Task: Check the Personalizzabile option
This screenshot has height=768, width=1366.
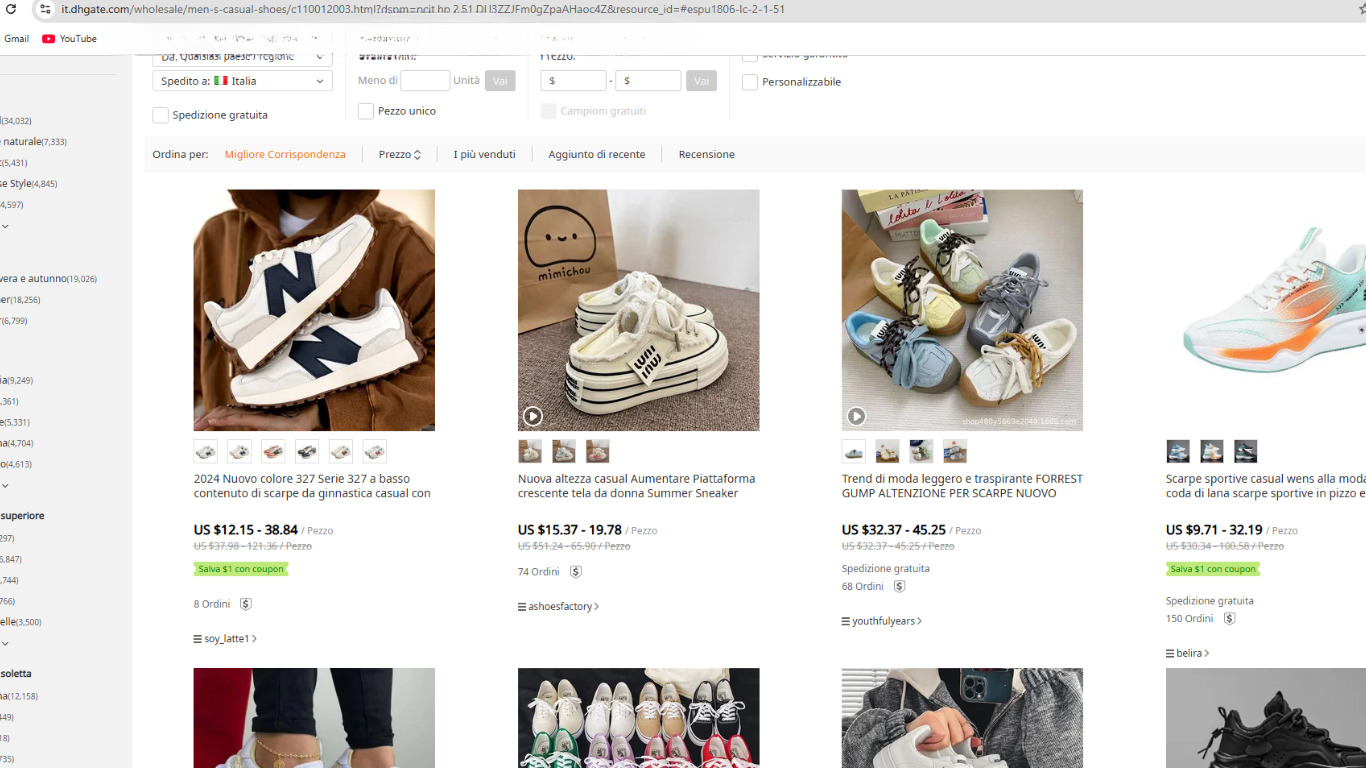Action: (750, 82)
